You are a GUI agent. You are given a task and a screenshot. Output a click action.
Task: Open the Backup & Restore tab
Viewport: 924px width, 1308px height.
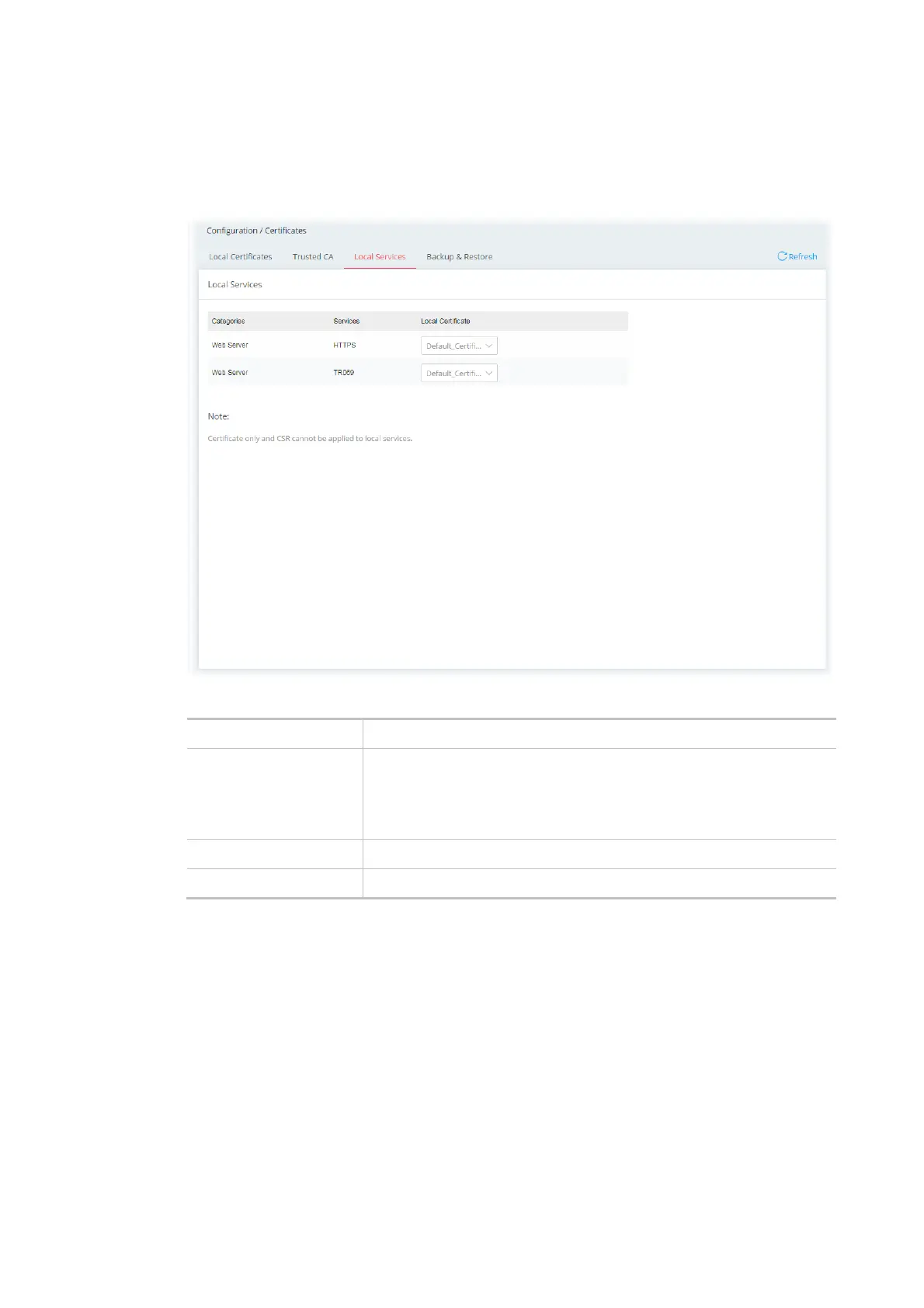coord(459,257)
